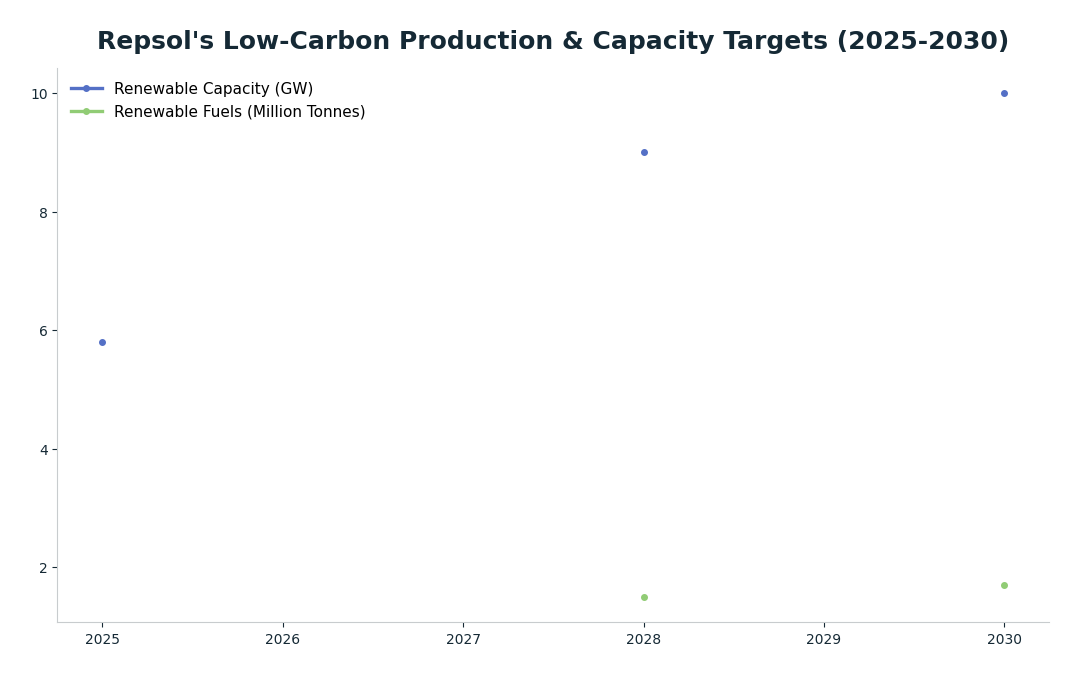
Task: Click the chart title about Repsol's targets
Action: point(553,41)
